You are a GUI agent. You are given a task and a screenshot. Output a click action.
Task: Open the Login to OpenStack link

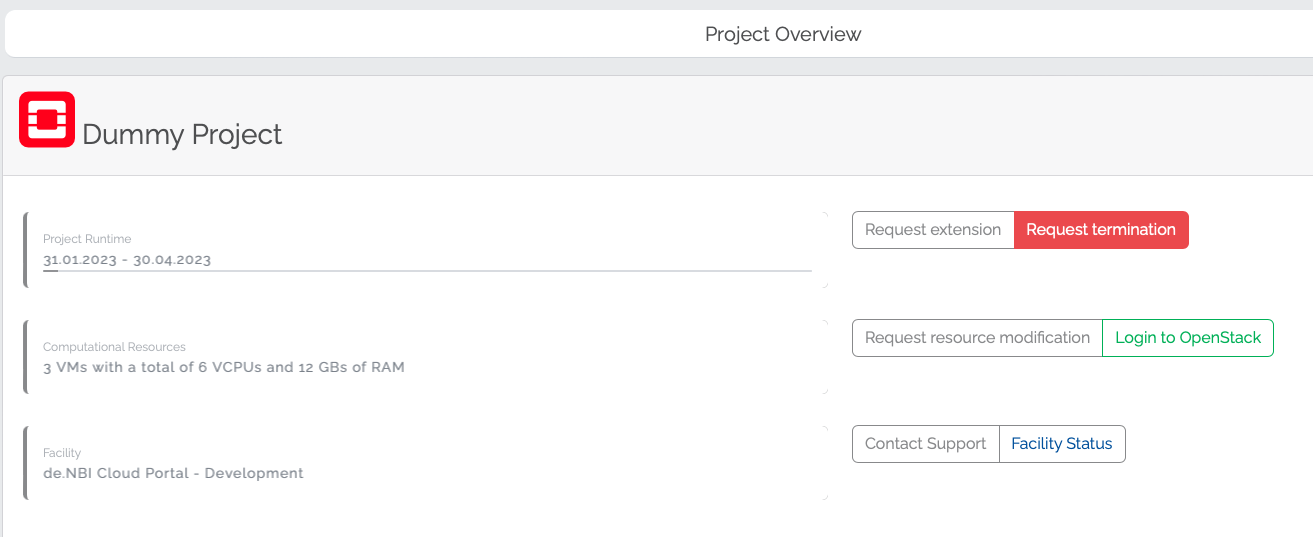click(x=1188, y=338)
